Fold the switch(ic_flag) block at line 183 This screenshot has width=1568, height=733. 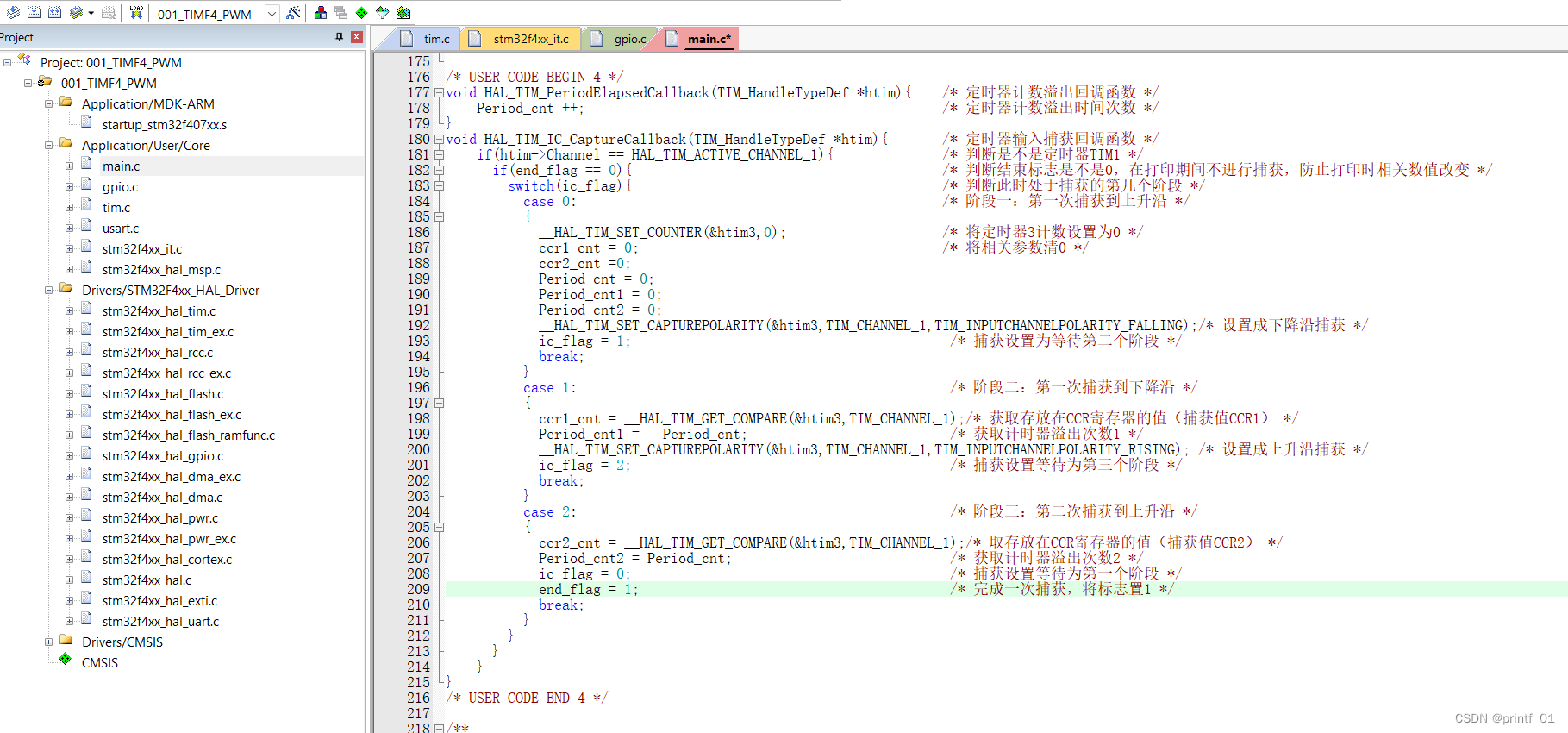coord(440,186)
